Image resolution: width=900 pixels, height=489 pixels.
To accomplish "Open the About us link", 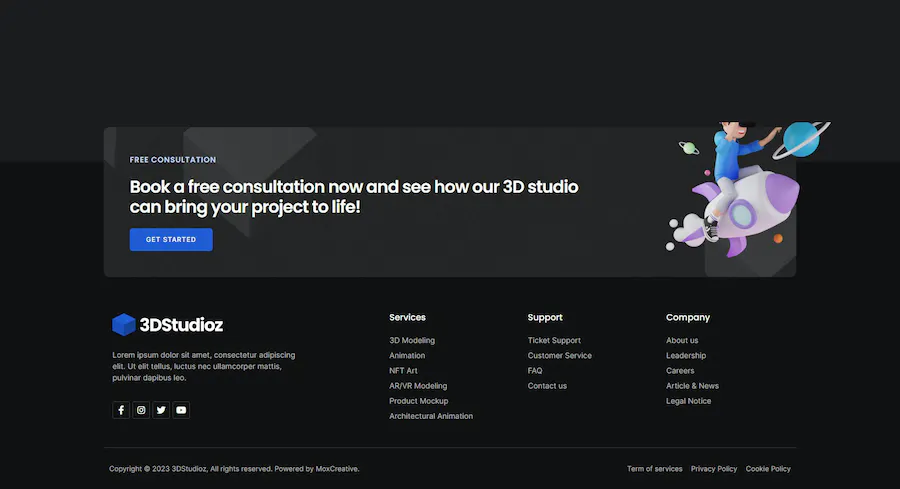I will [682, 340].
